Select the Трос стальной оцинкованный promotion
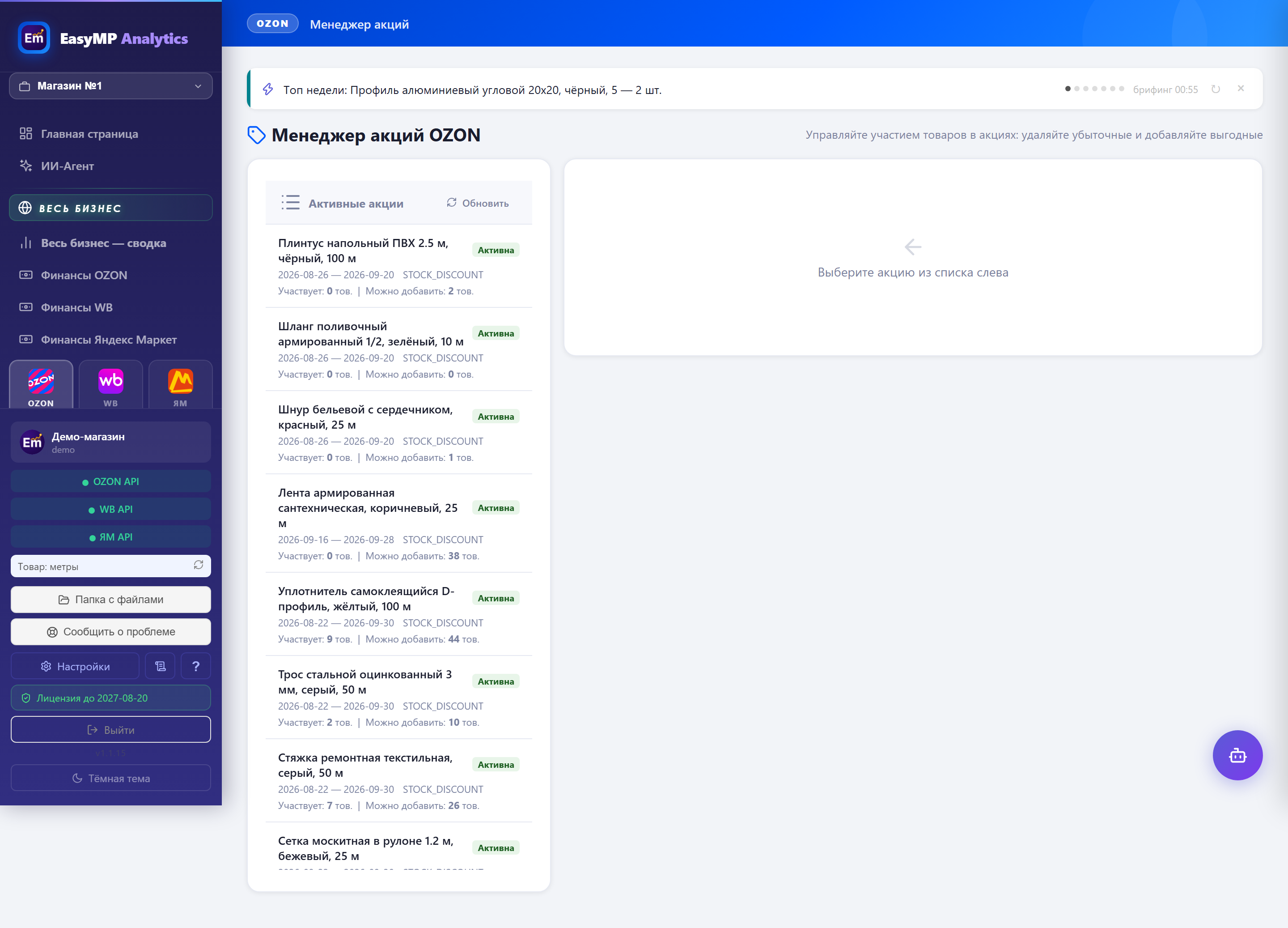The image size is (1288, 928). (398, 698)
